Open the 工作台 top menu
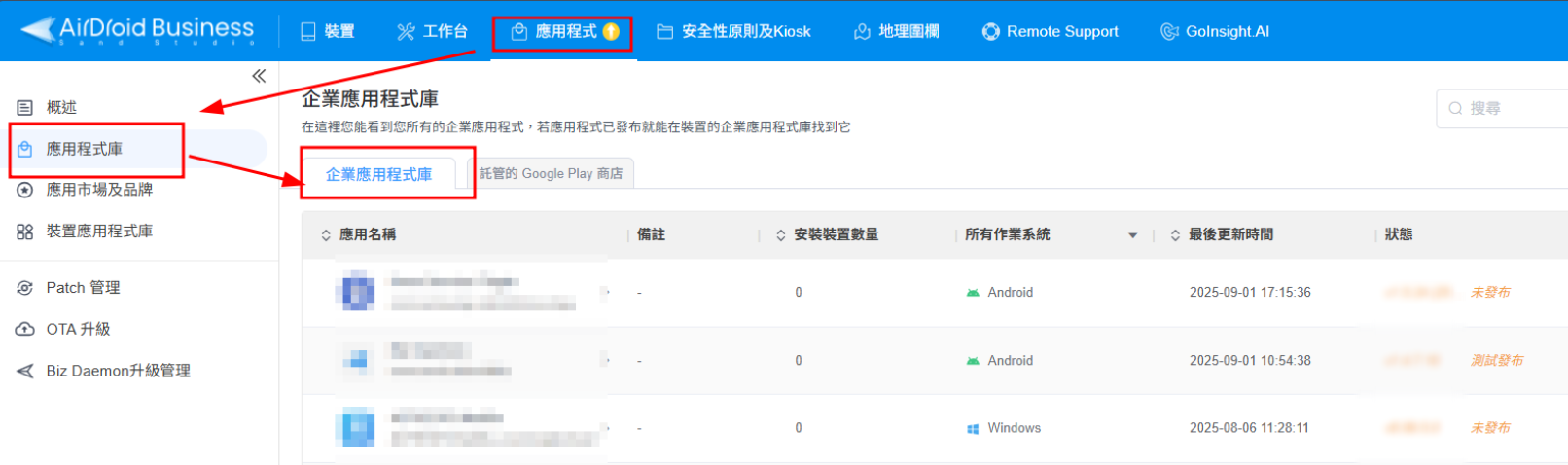Viewport: 1568px width, 465px height. pos(432,31)
